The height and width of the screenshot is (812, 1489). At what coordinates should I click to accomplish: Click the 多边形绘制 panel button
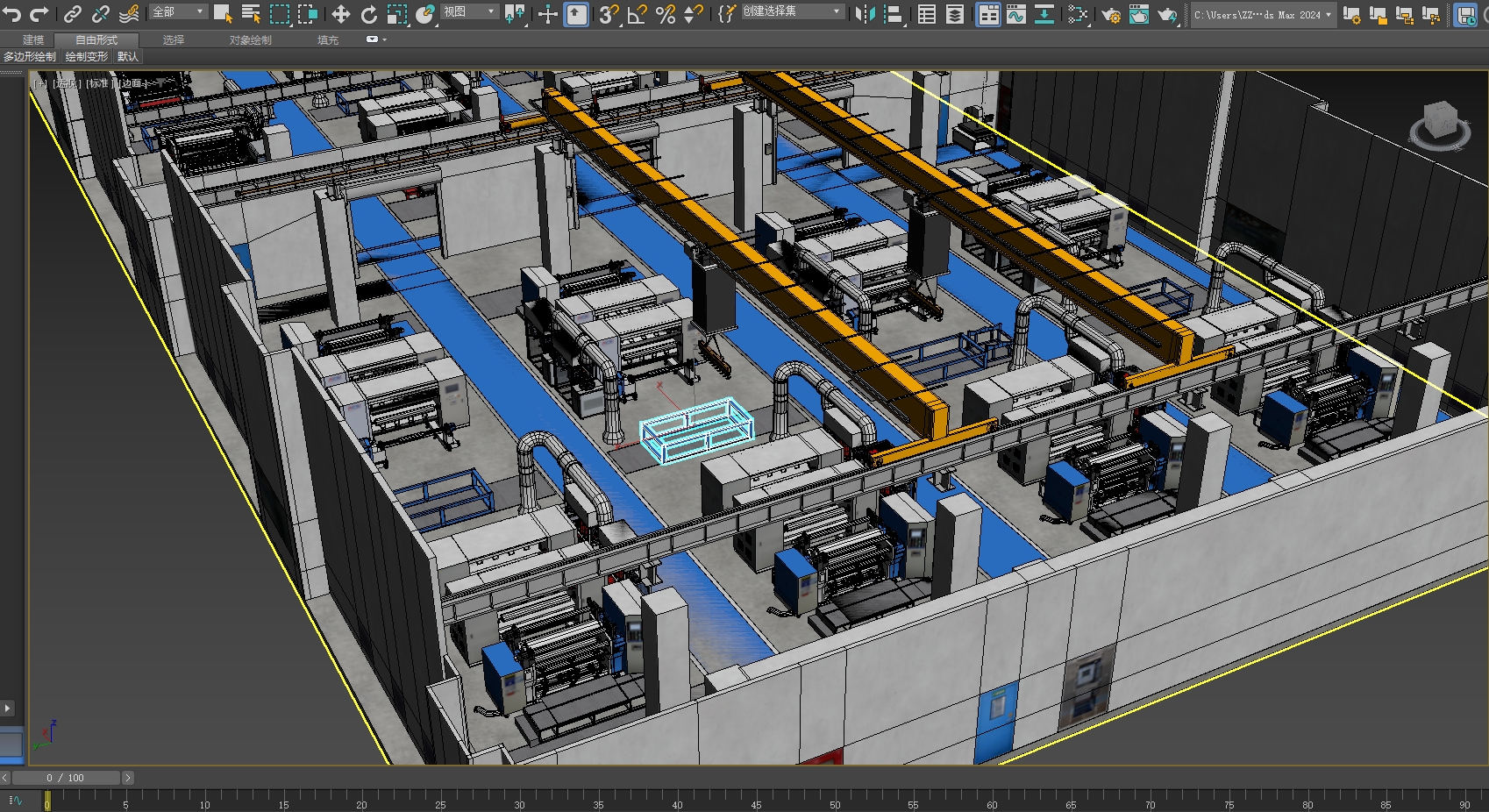click(30, 57)
